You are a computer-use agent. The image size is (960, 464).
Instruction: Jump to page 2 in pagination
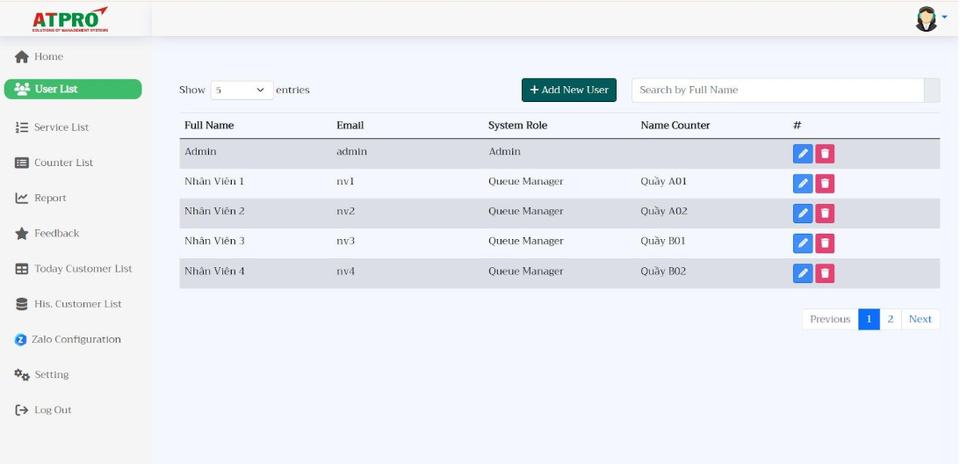click(890, 319)
